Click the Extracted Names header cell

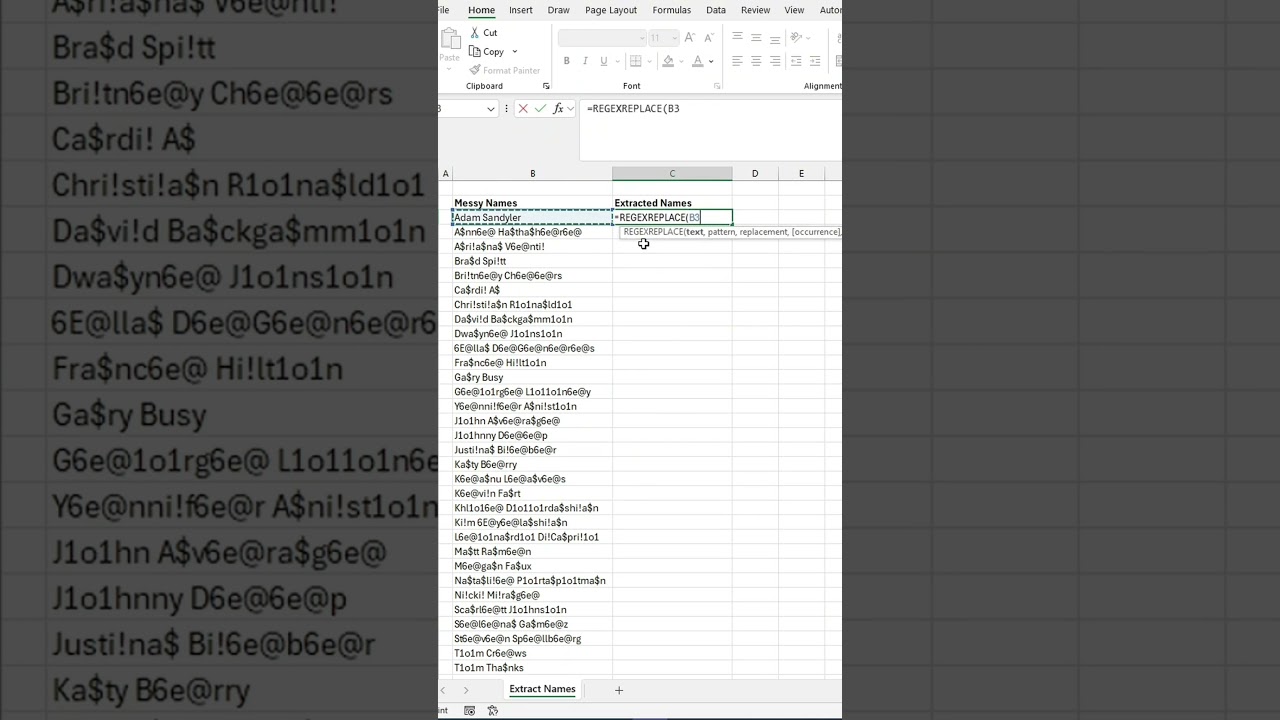672,203
